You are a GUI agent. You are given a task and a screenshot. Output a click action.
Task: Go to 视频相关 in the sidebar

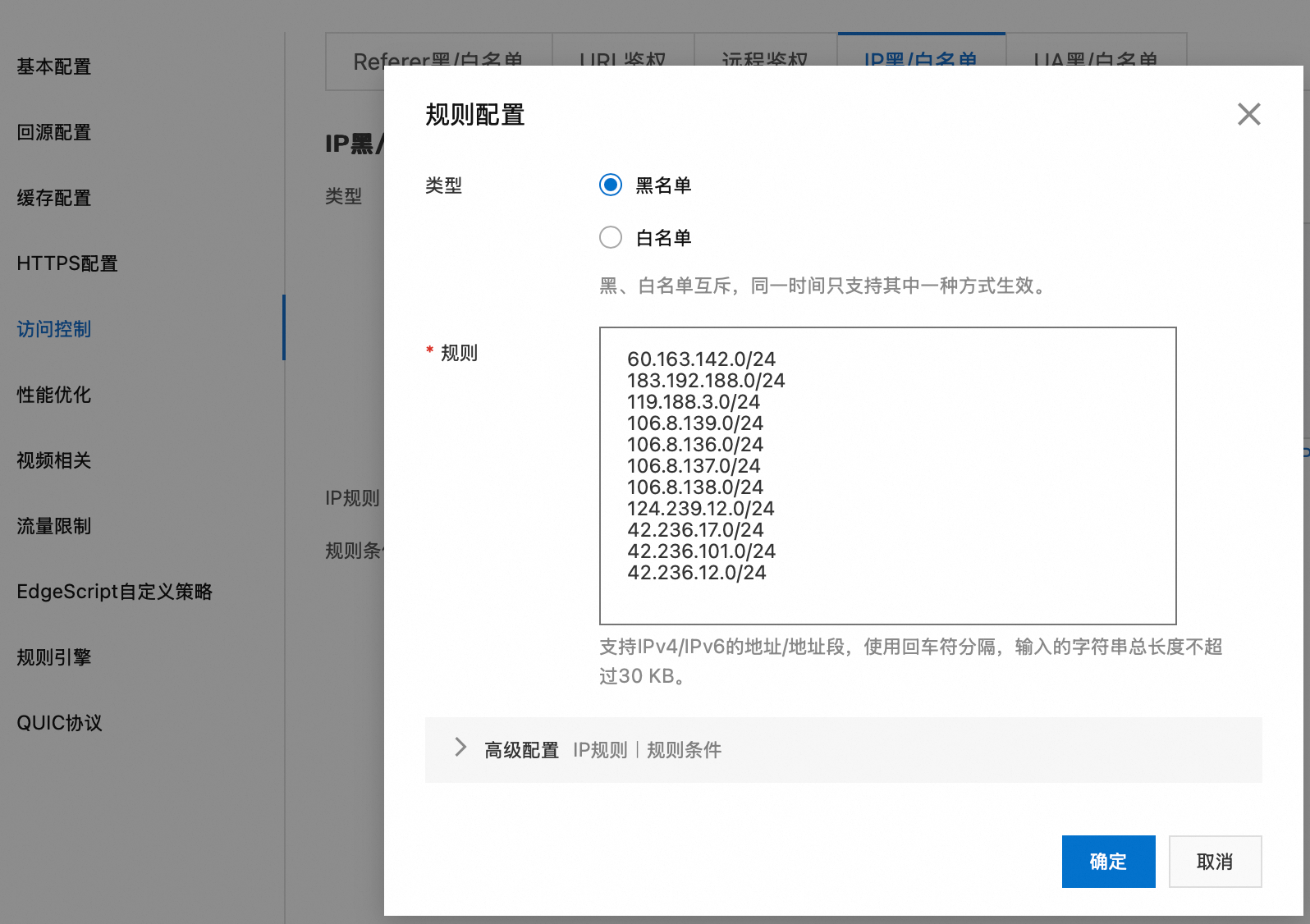click(54, 460)
